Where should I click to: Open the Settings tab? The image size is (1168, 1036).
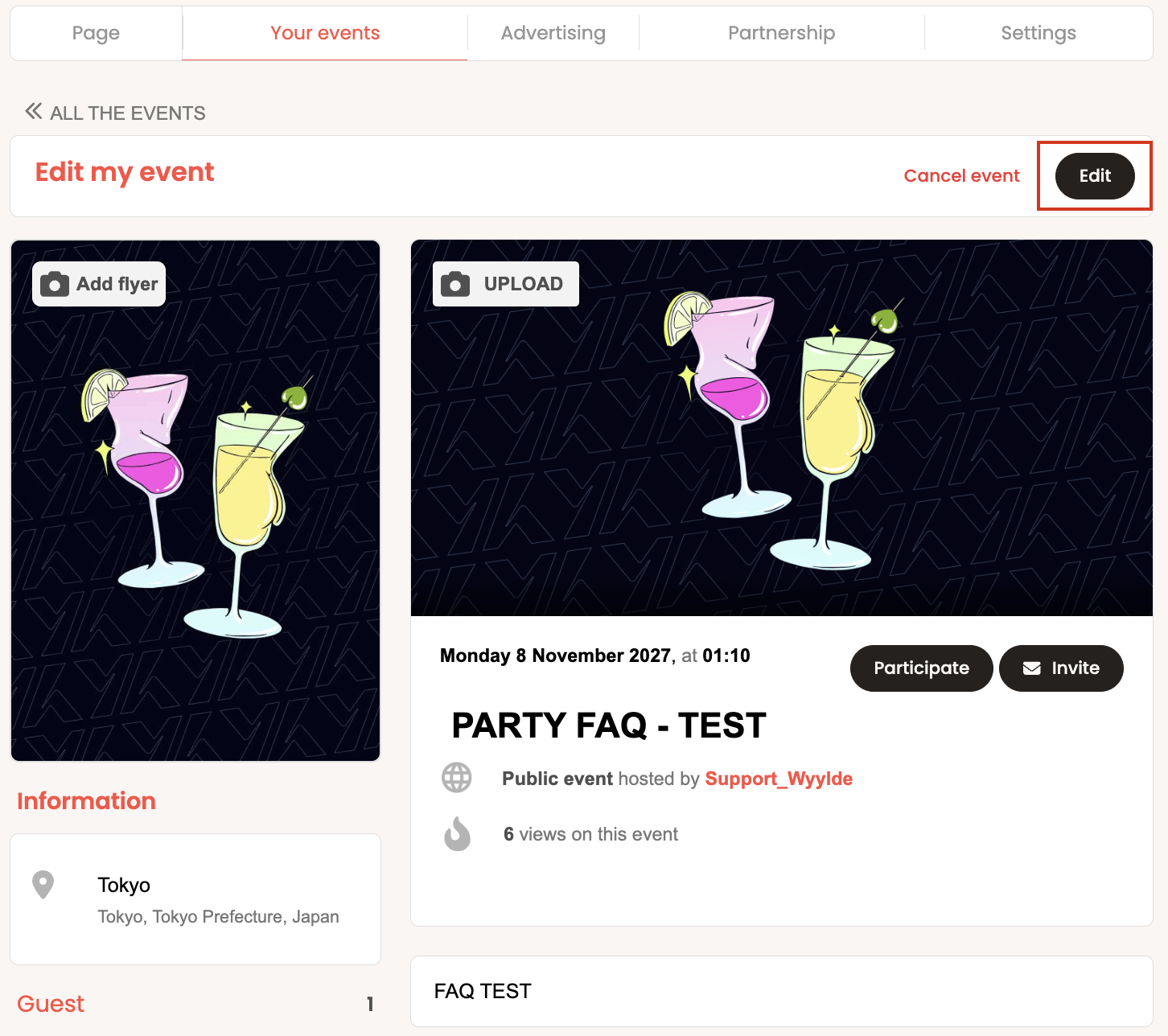[1038, 33]
